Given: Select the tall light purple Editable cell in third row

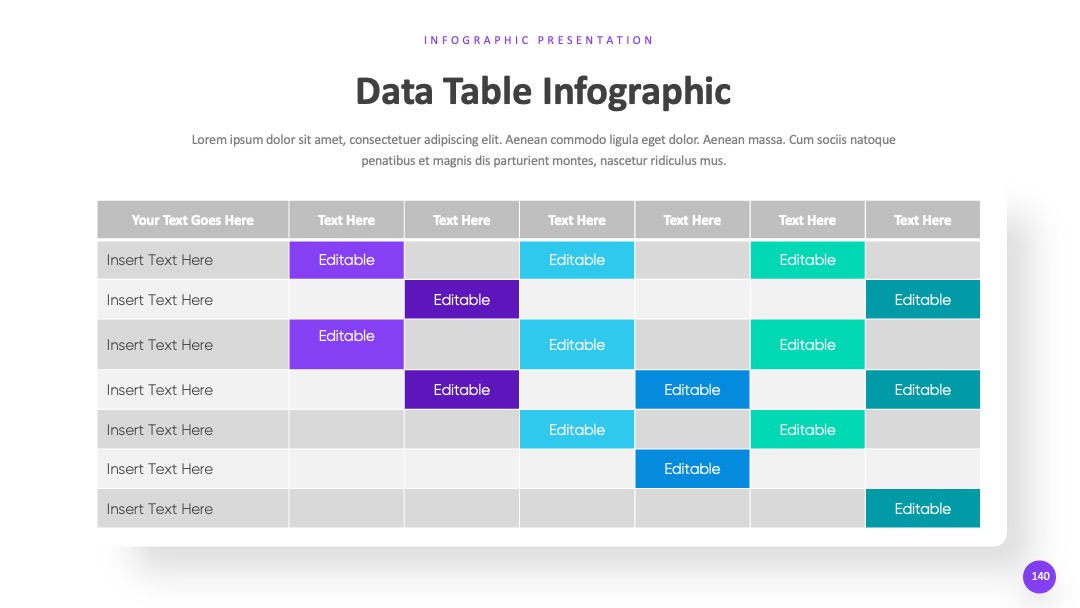Looking at the screenshot, I should 346,344.
